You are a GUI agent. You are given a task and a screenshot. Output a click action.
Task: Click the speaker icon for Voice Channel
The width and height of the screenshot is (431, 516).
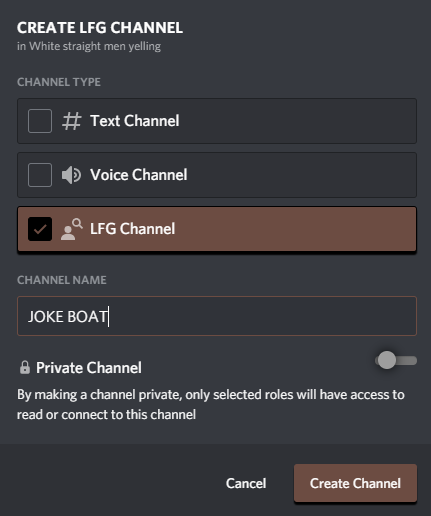point(71,175)
